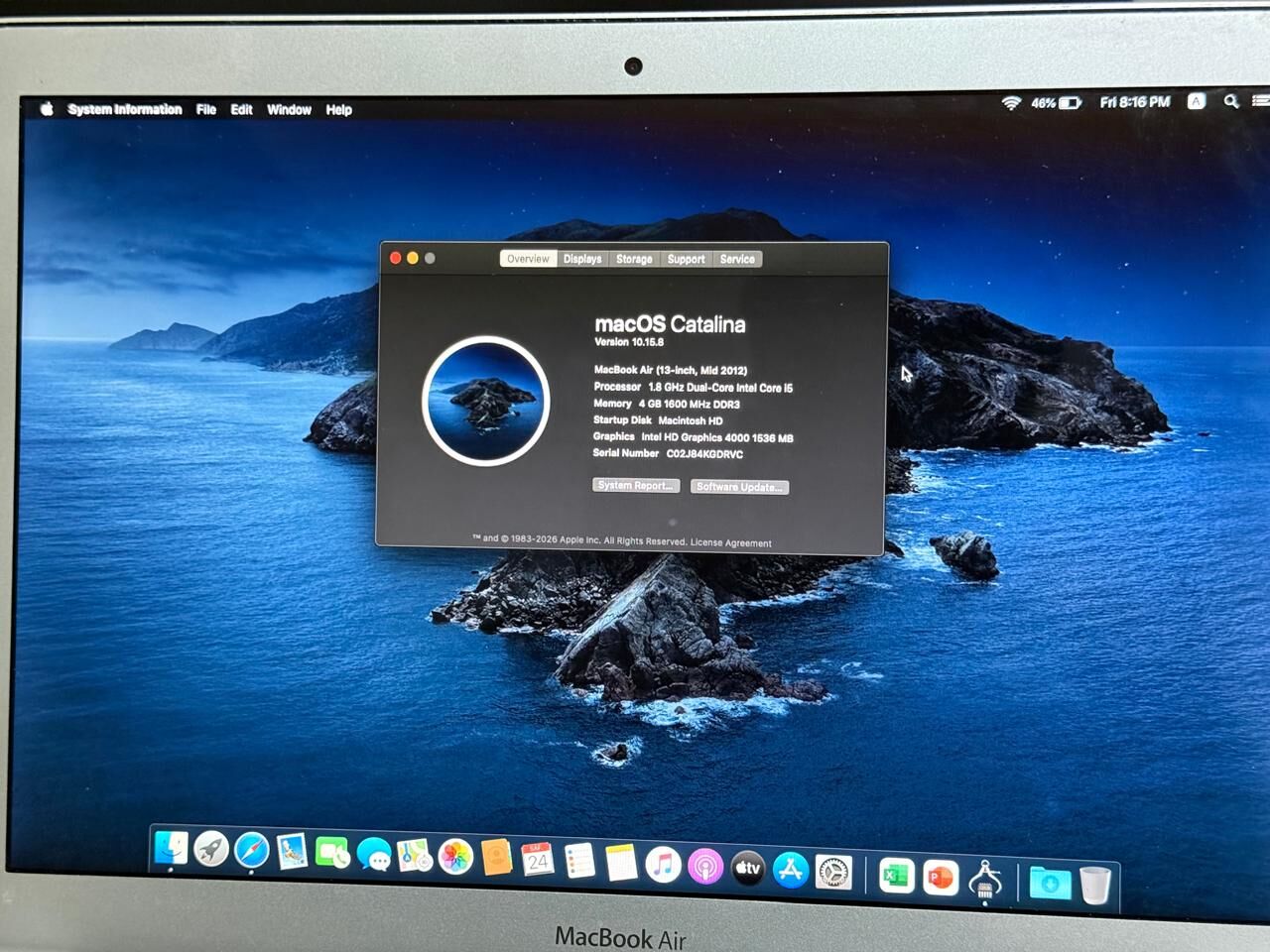Open the Trash in the Dock
The image size is (1270, 952).
(1095, 884)
